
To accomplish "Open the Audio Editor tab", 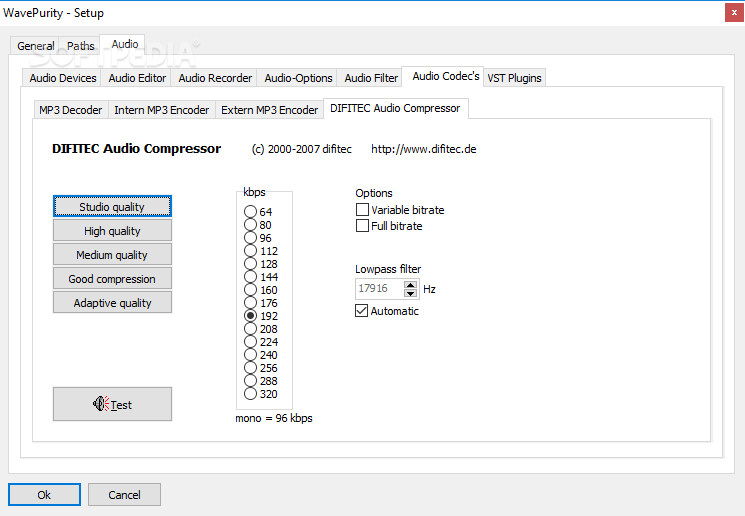I will point(137,78).
